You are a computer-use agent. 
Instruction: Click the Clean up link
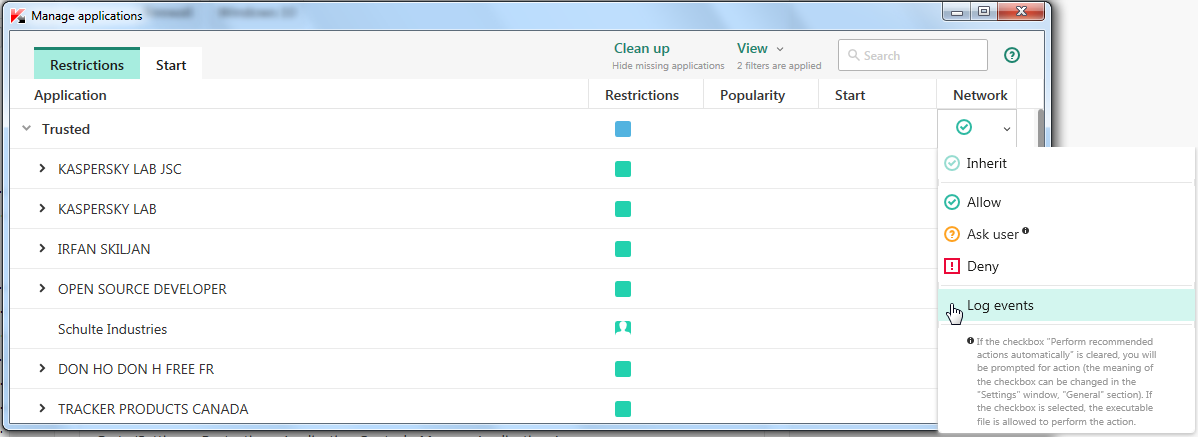coord(641,49)
